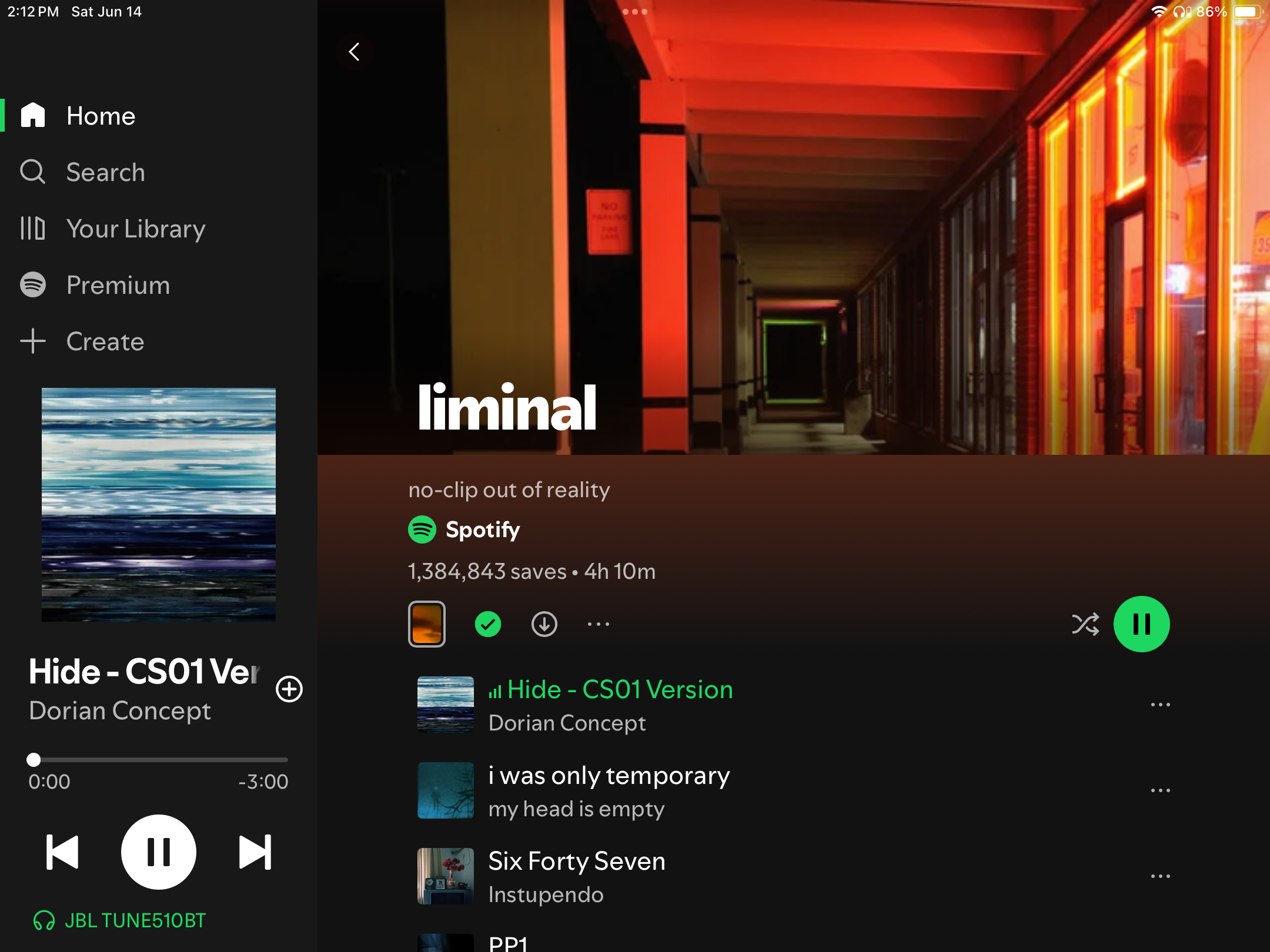Open options for i was only temporary
Image resolution: width=1270 pixels, height=952 pixels.
1161,790
